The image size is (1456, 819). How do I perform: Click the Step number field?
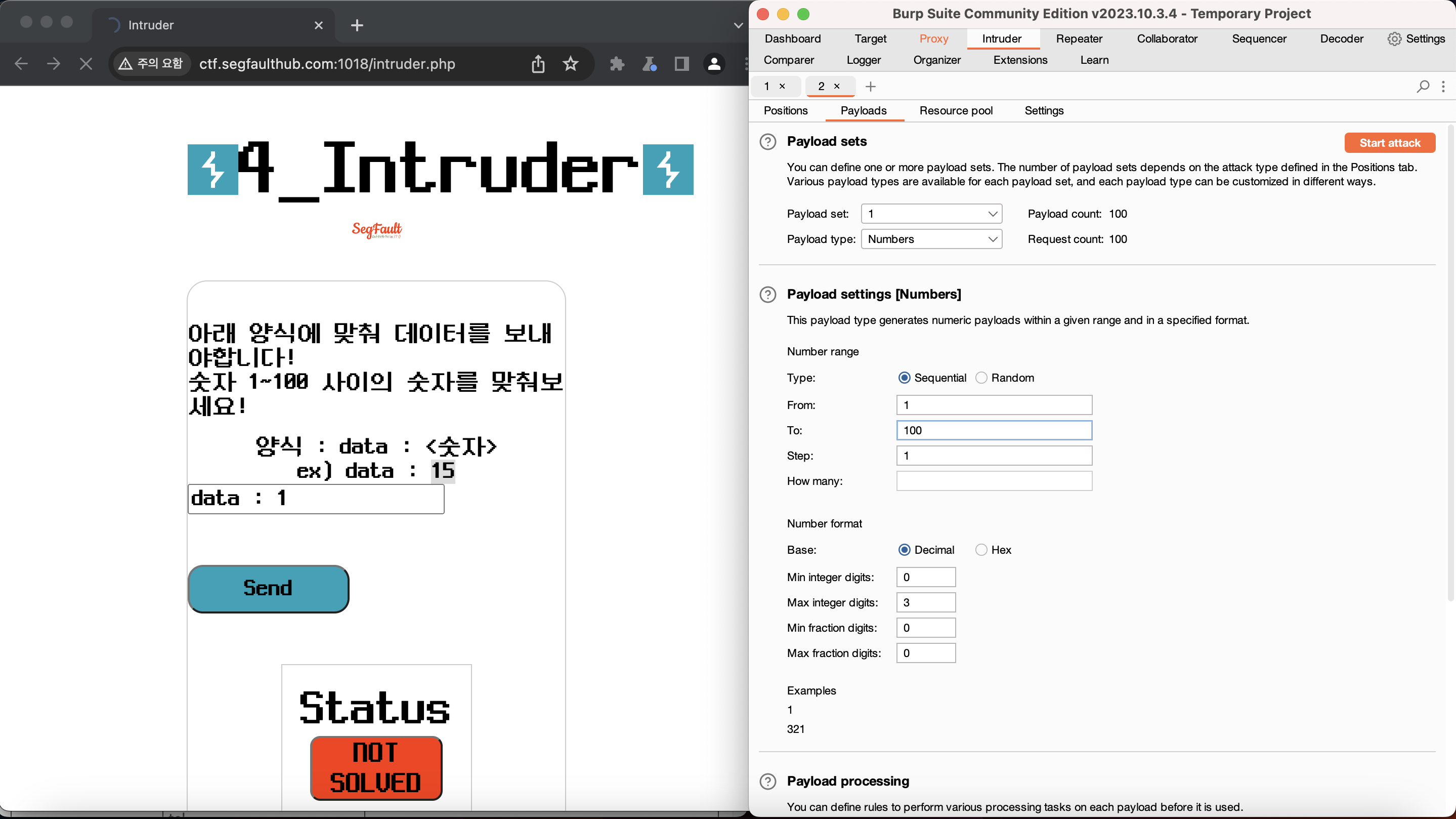point(994,456)
